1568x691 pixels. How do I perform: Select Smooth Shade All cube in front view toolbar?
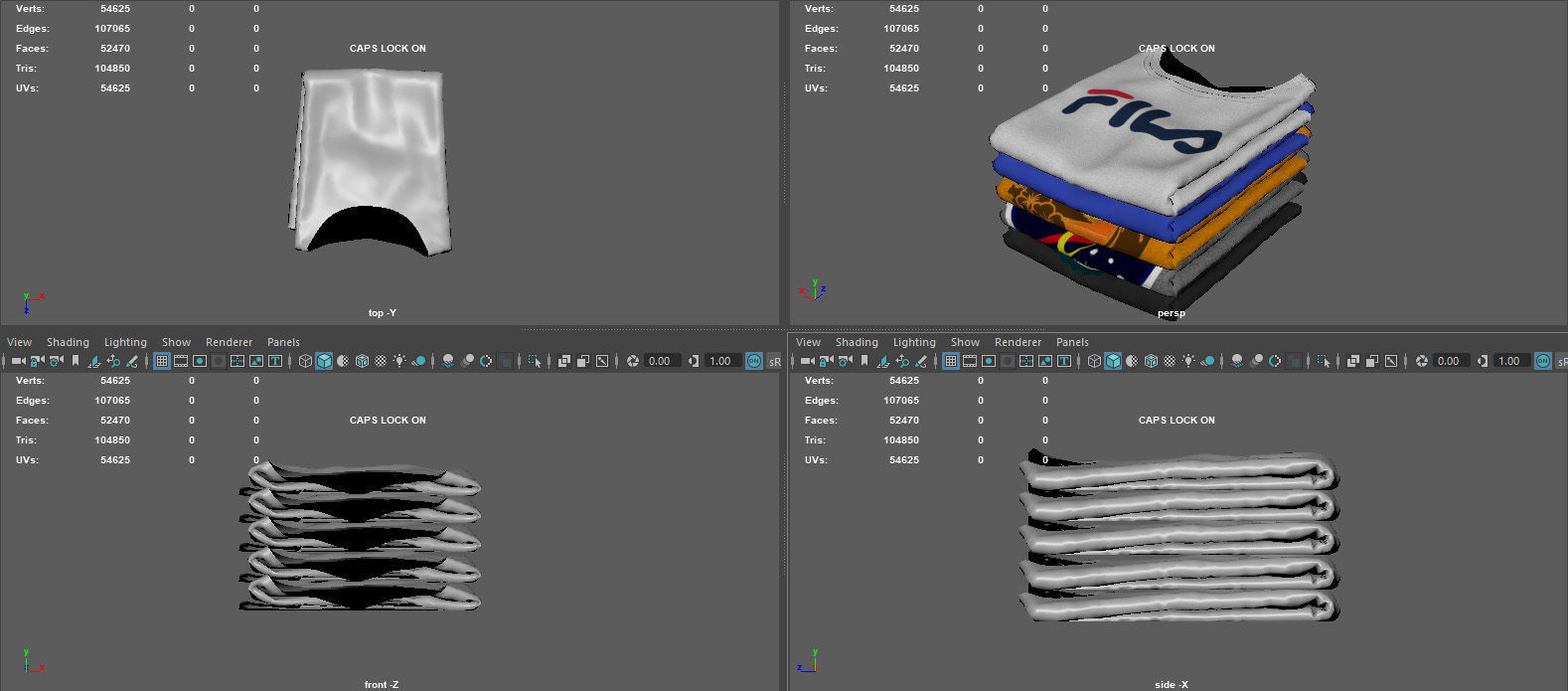[x=324, y=361]
